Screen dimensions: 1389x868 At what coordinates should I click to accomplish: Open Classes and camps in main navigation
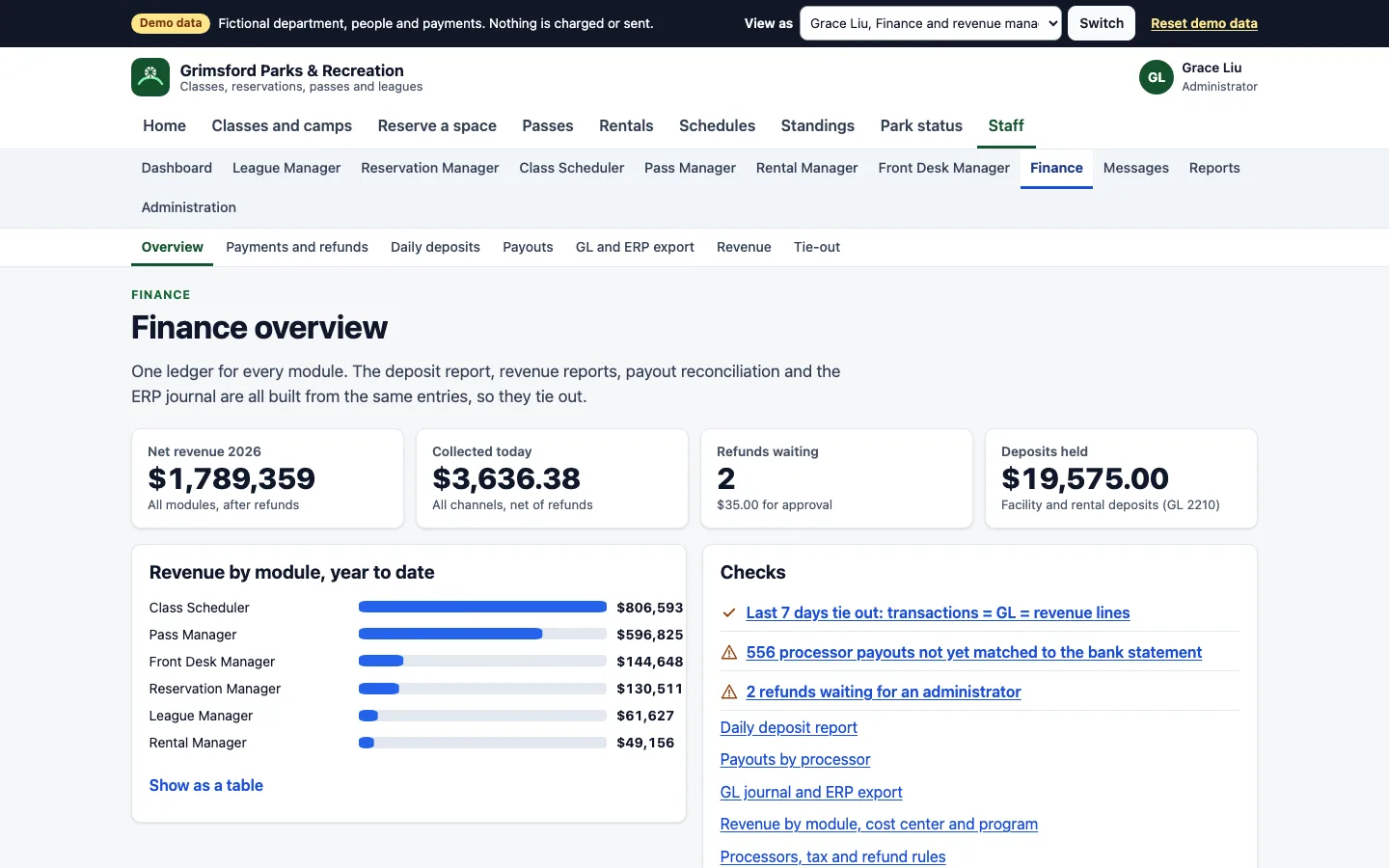pos(282,125)
